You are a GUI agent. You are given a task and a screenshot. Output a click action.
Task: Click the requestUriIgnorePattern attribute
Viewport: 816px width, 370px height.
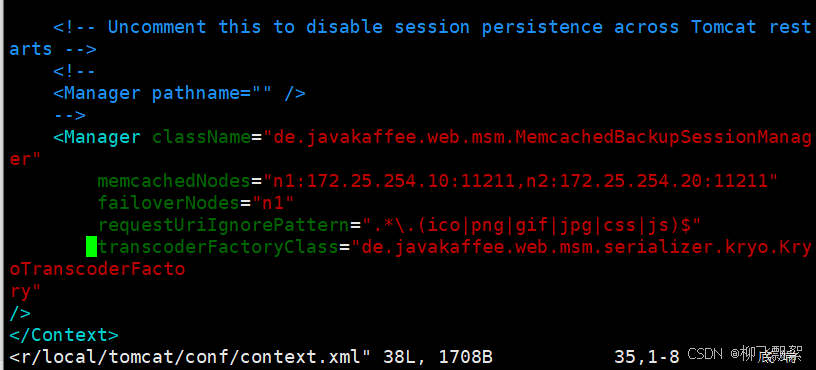point(224,225)
